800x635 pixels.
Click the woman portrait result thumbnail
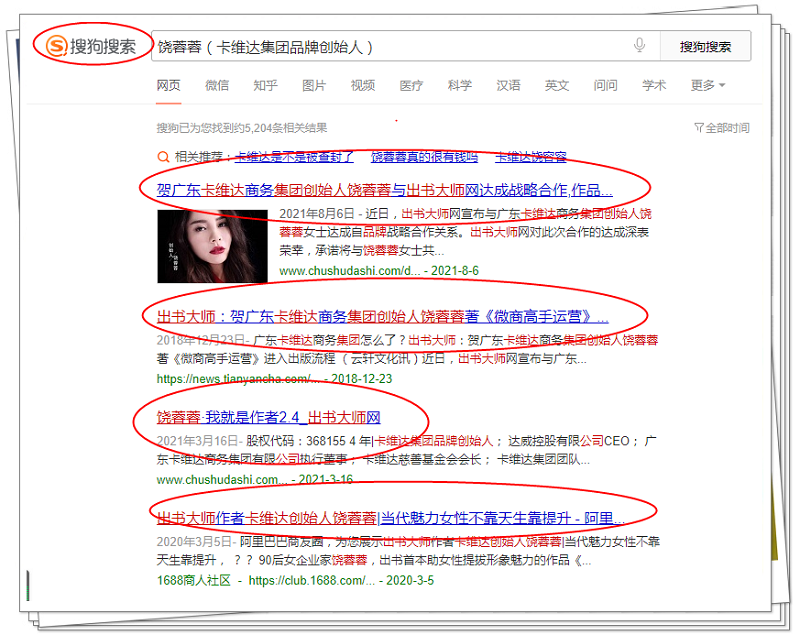(x=212, y=245)
